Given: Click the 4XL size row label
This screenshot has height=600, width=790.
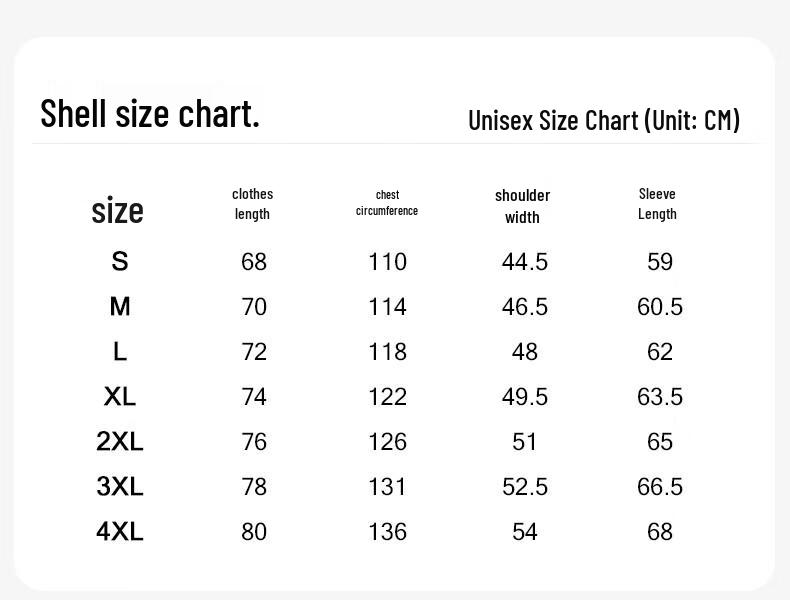Looking at the screenshot, I should click(120, 532).
